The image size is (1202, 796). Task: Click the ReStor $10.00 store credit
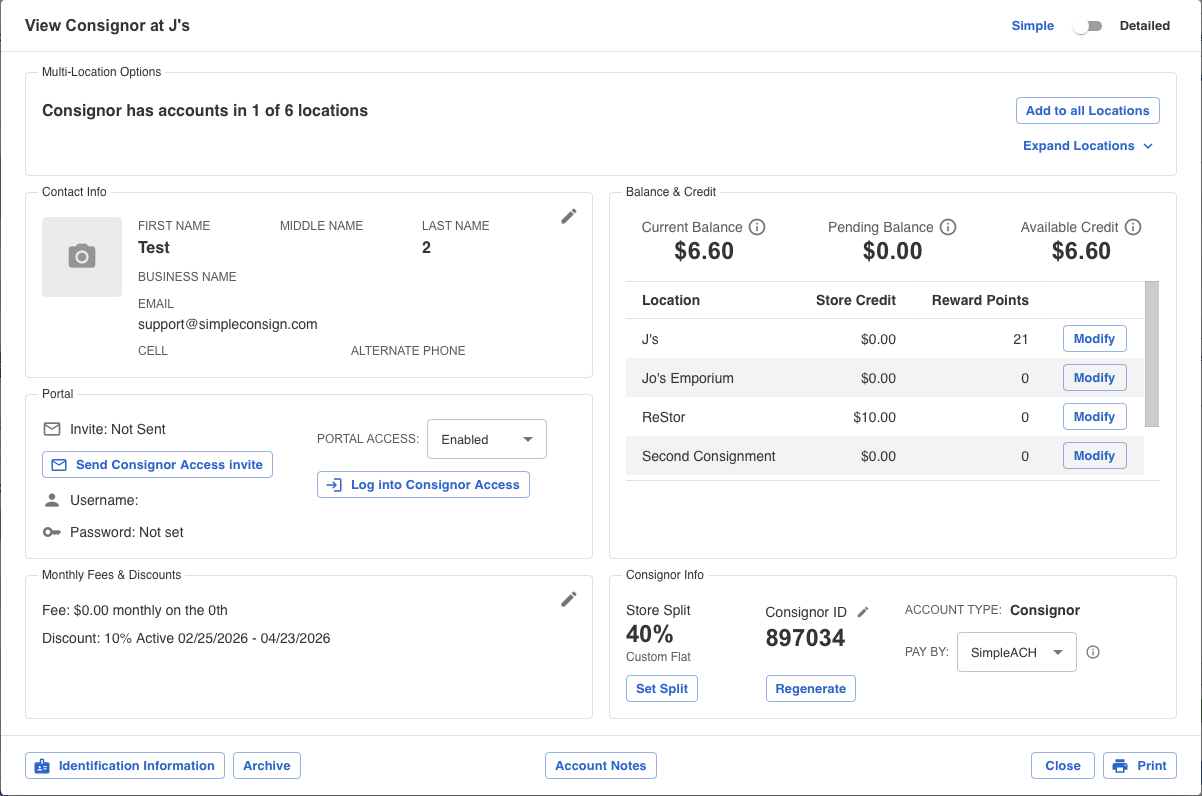point(875,417)
